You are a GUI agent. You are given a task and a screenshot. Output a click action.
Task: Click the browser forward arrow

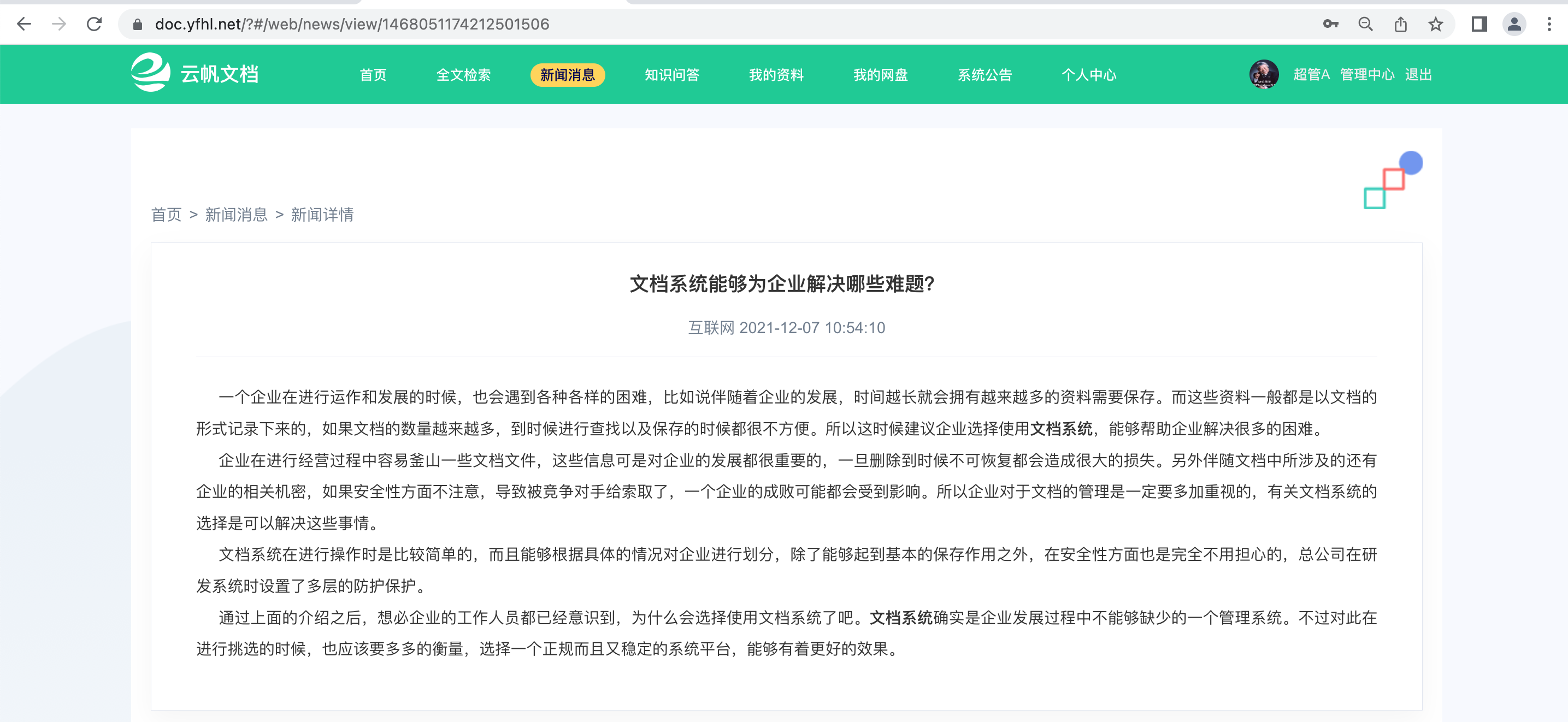tap(59, 25)
